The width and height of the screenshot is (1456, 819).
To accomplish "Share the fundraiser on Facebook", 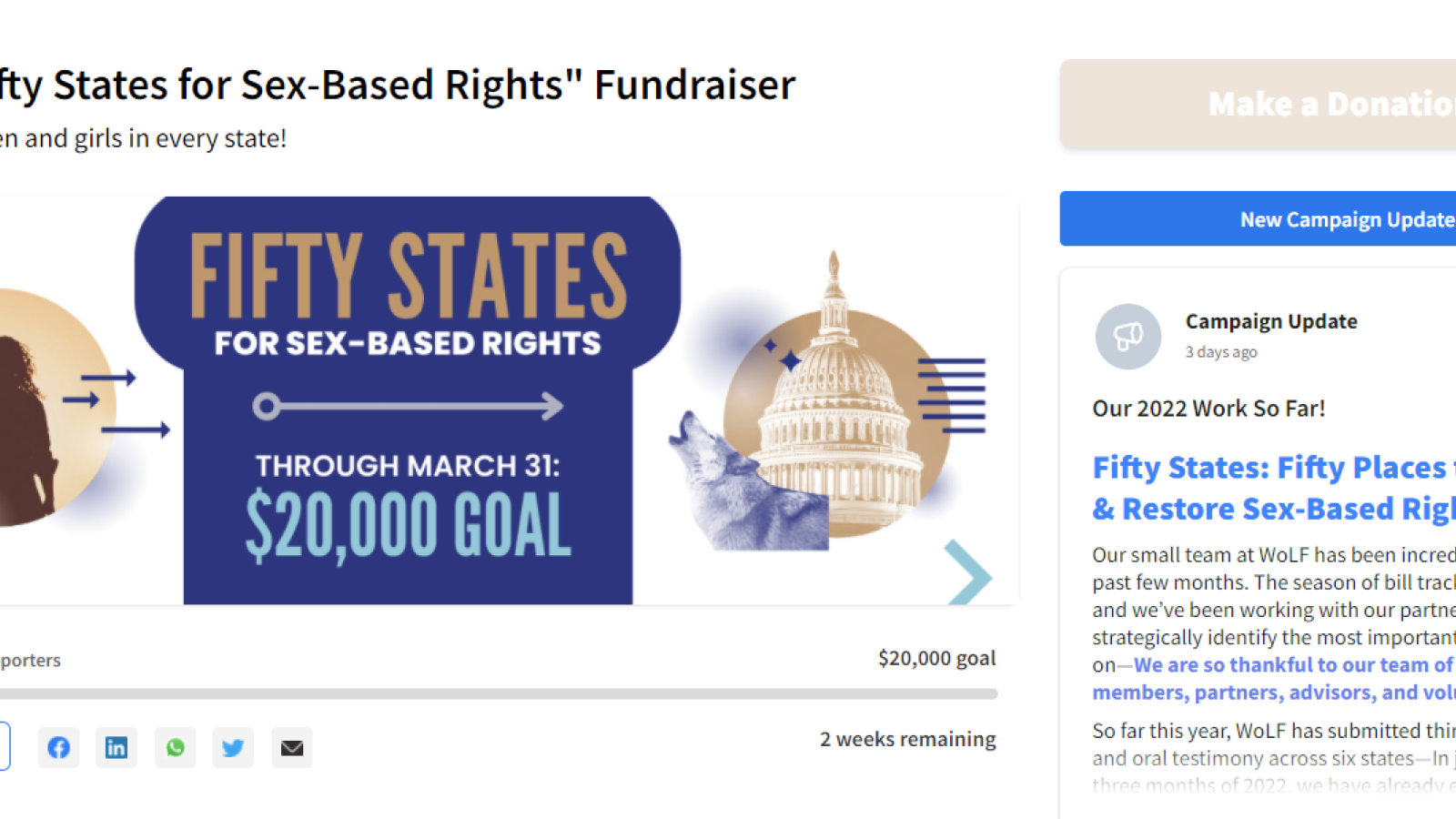I will pyautogui.click(x=58, y=747).
